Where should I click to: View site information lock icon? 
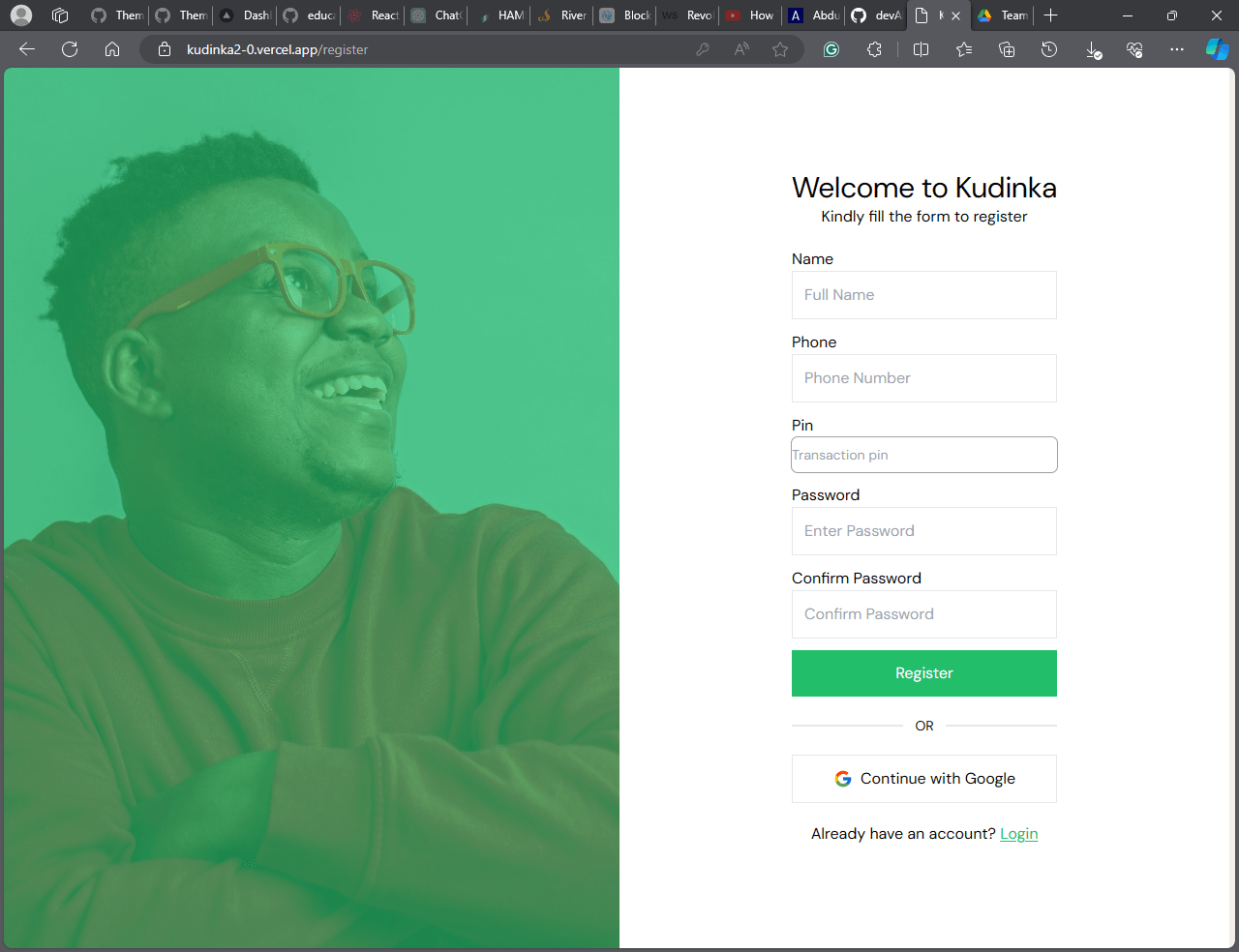pos(165,49)
